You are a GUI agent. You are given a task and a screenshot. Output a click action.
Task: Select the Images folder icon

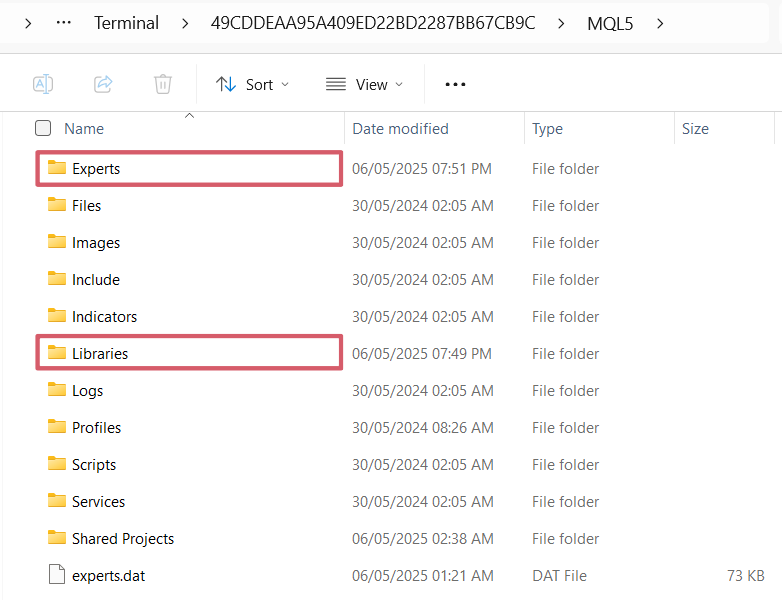coord(57,241)
